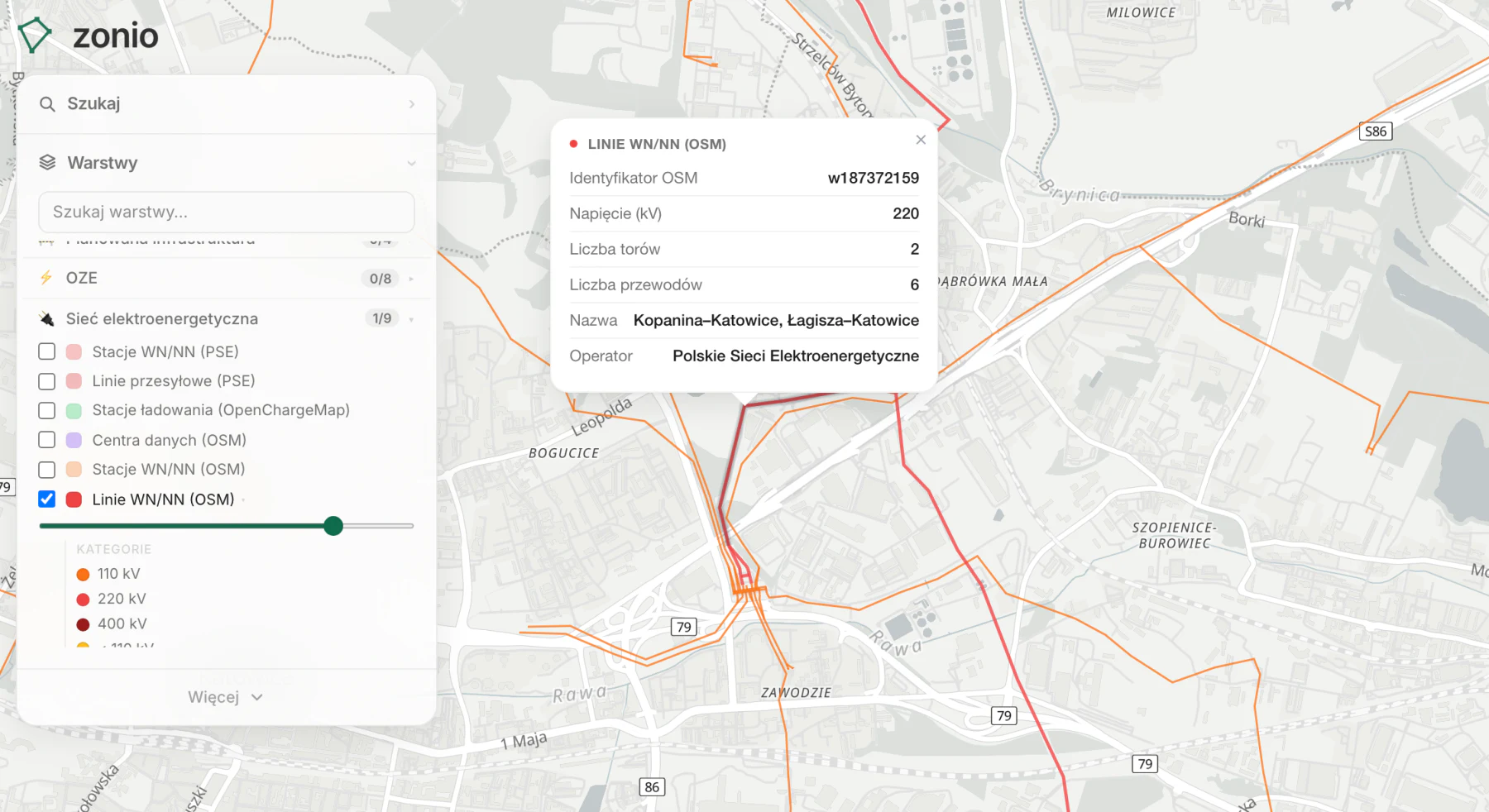Click the purple Centra danych color swatch
Screen dimensions: 1489x812
[74, 440]
